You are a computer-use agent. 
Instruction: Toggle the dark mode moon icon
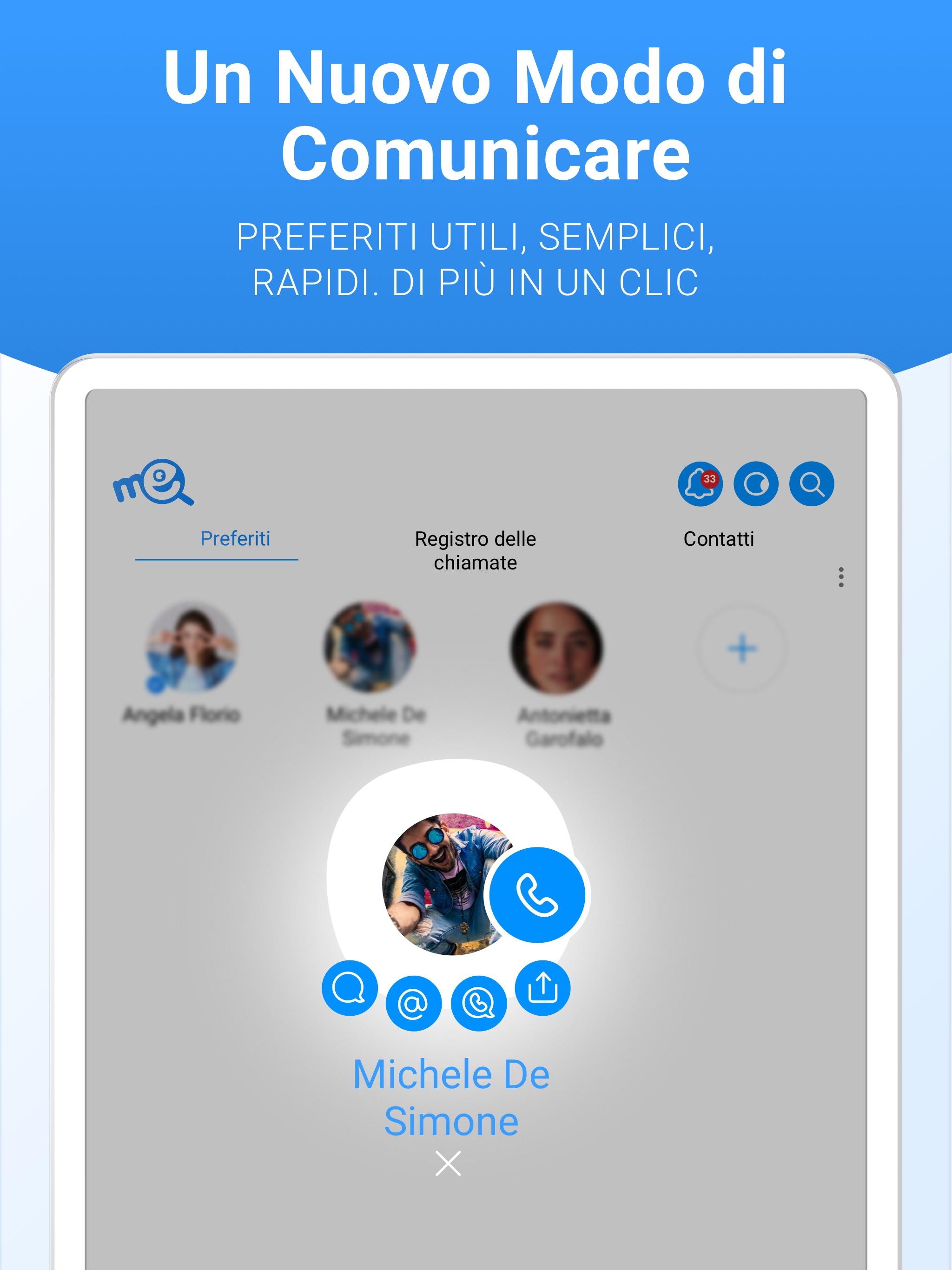point(756,483)
